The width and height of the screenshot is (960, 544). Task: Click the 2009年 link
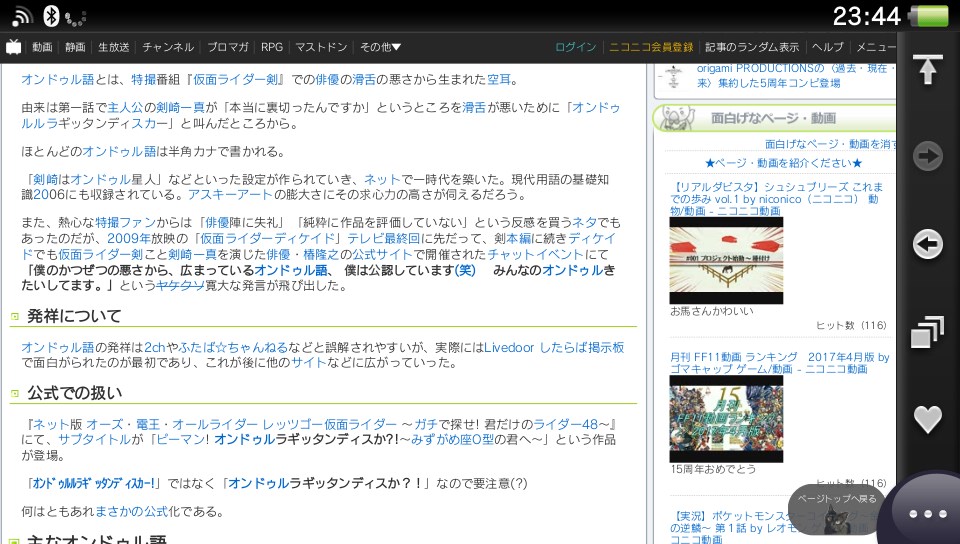129,239
